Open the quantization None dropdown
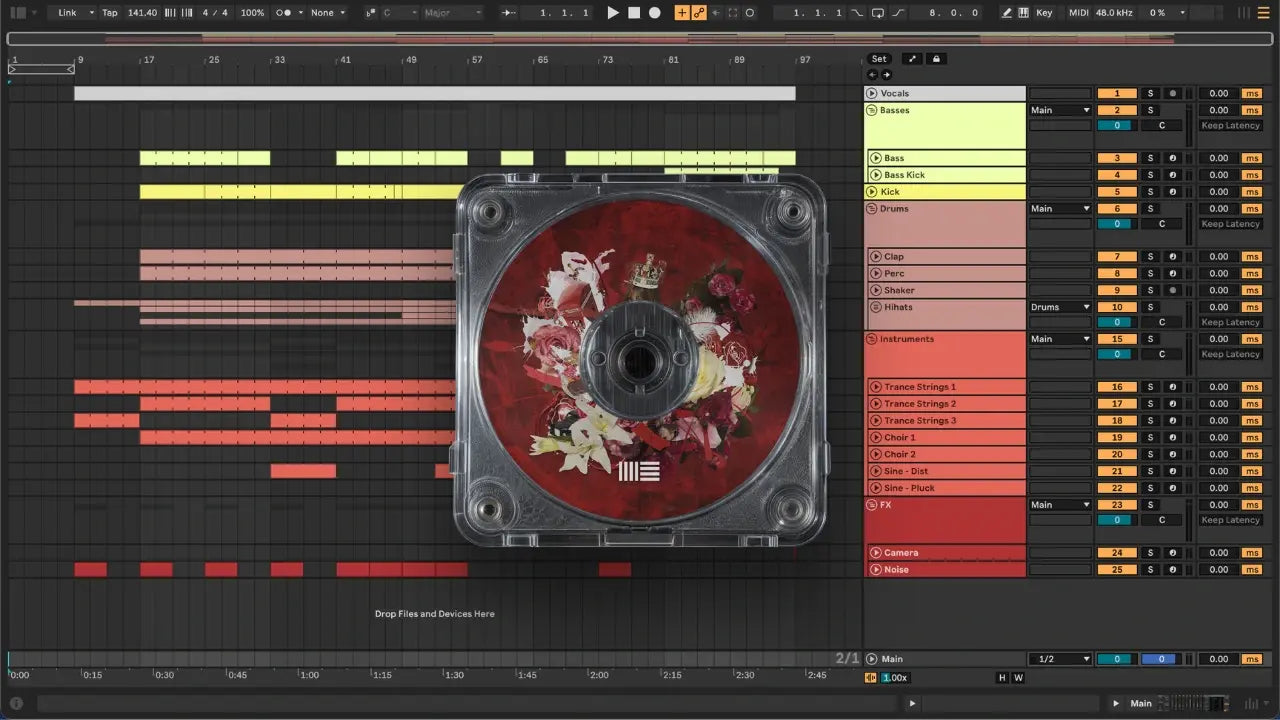This screenshot has height=720, width=1280. click(327, 13)
